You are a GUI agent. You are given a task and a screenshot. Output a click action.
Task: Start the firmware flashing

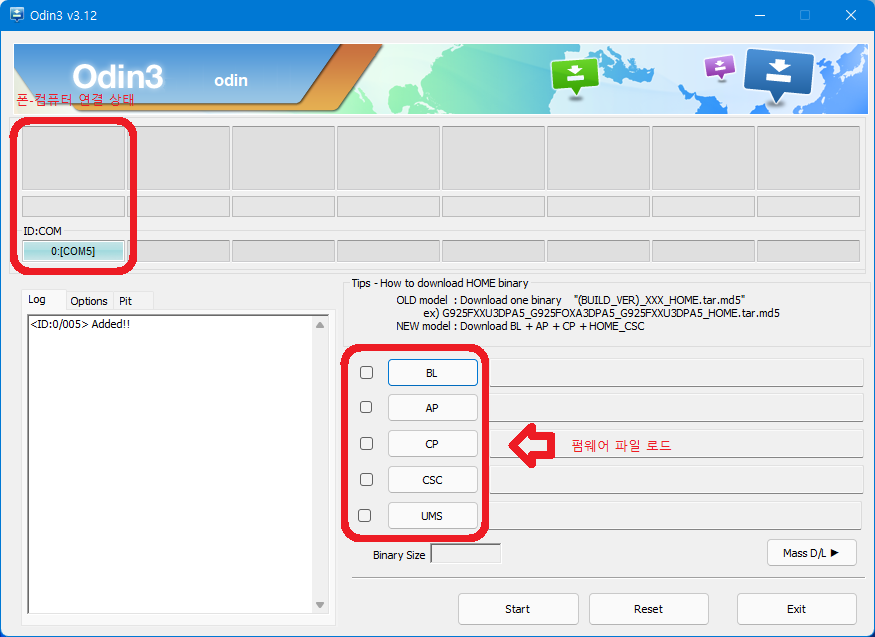tap(518, 609)
